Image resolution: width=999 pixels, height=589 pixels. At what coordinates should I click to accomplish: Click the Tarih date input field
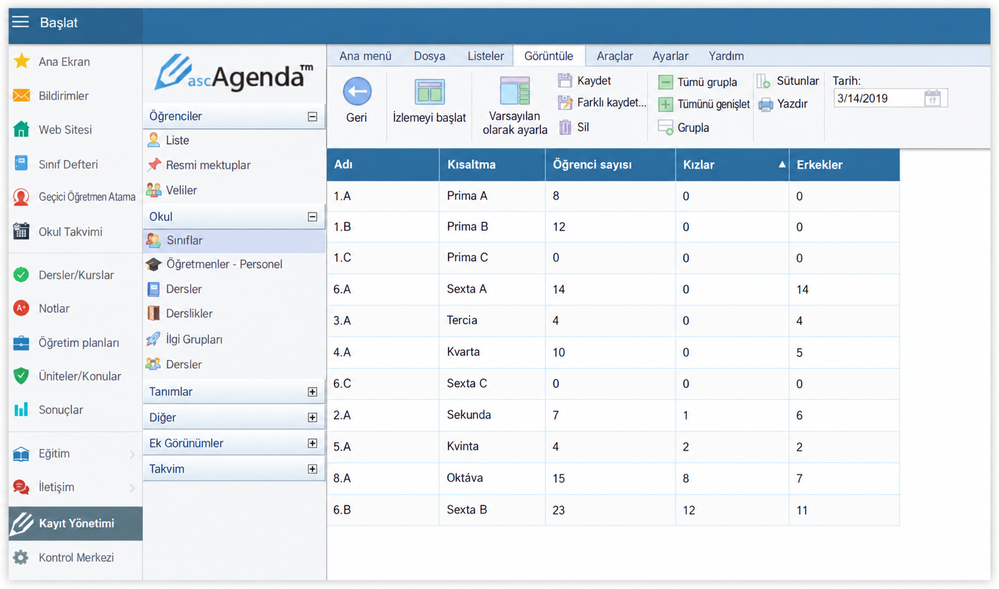point(879,98)
